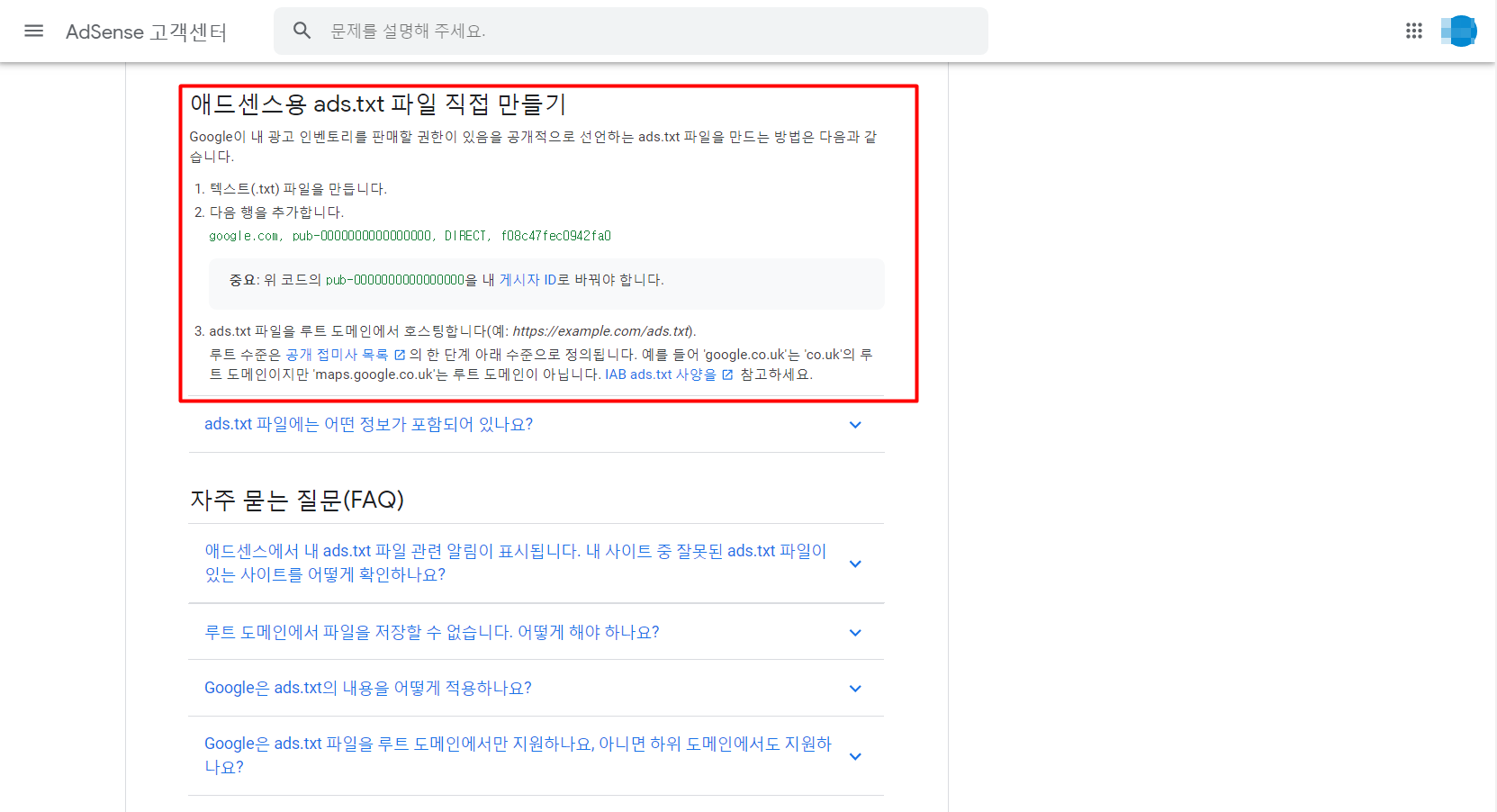The height and width of the screenshot is (812, 1497).
Task: Expand '루트 도메인에서 파일을 저장할 수 없습니다' question
Action: pos(536,632)
